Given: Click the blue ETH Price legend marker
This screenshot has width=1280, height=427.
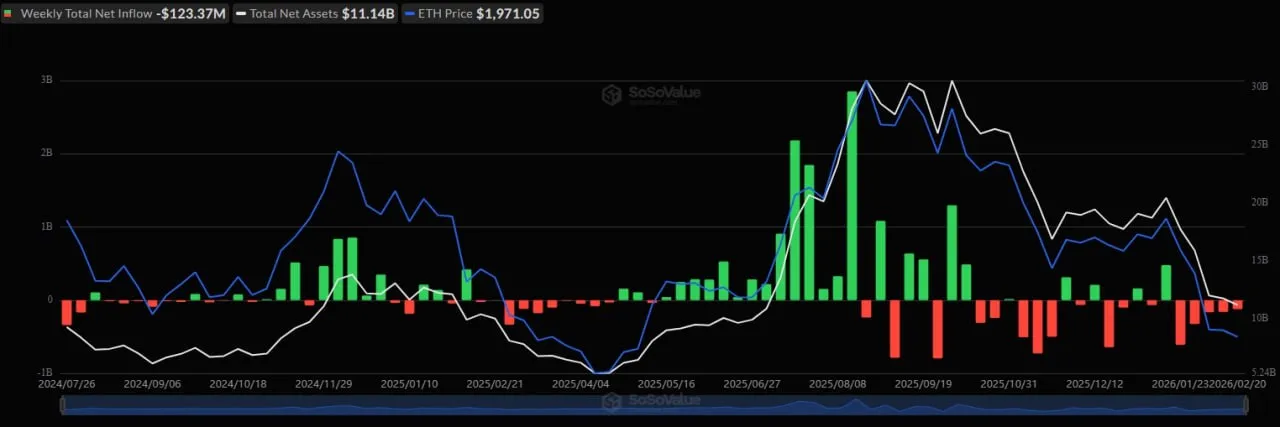Looking at the screenshot, I should coord(409,14).
